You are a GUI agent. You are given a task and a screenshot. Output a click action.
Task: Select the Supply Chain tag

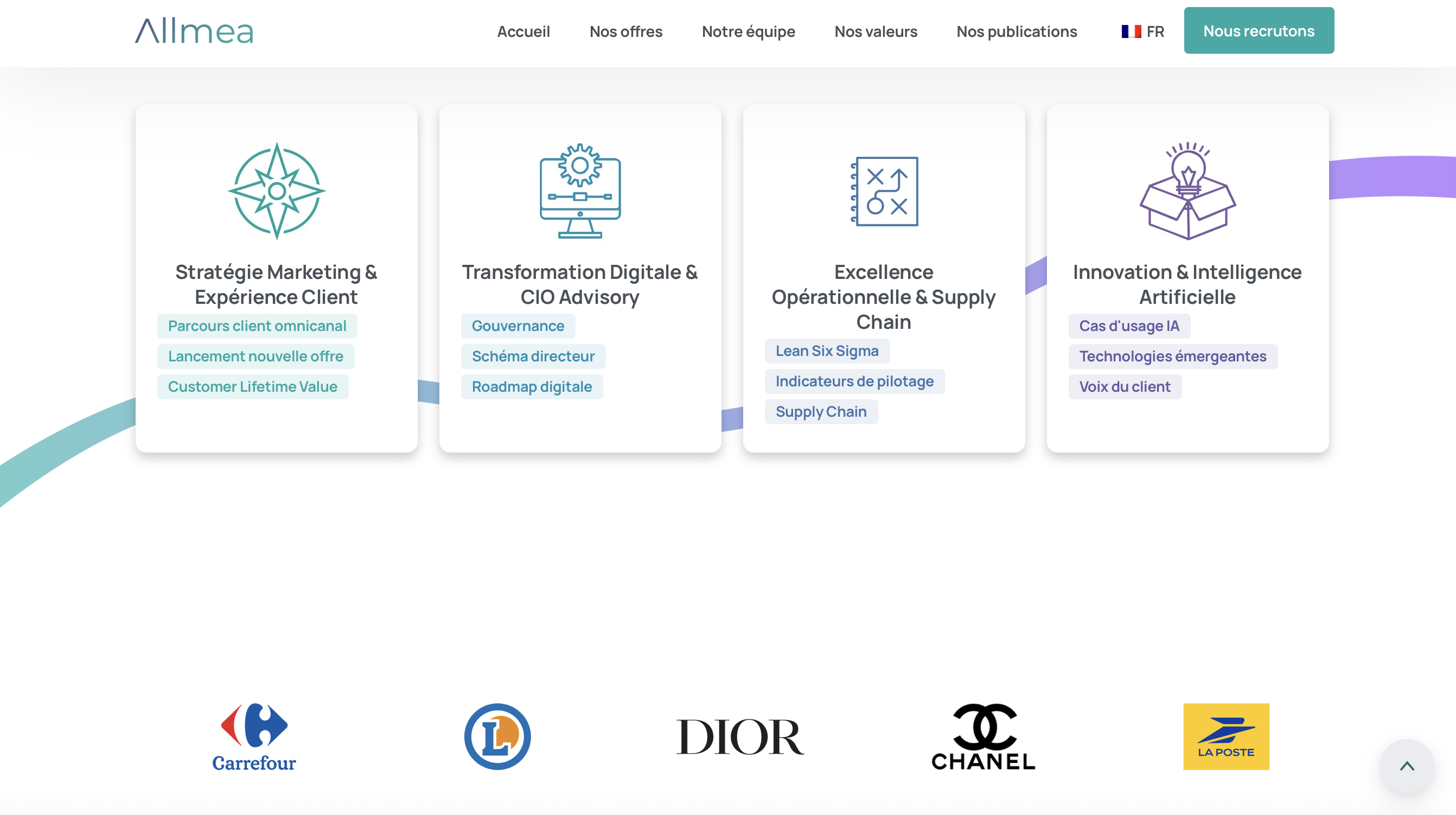821,411
